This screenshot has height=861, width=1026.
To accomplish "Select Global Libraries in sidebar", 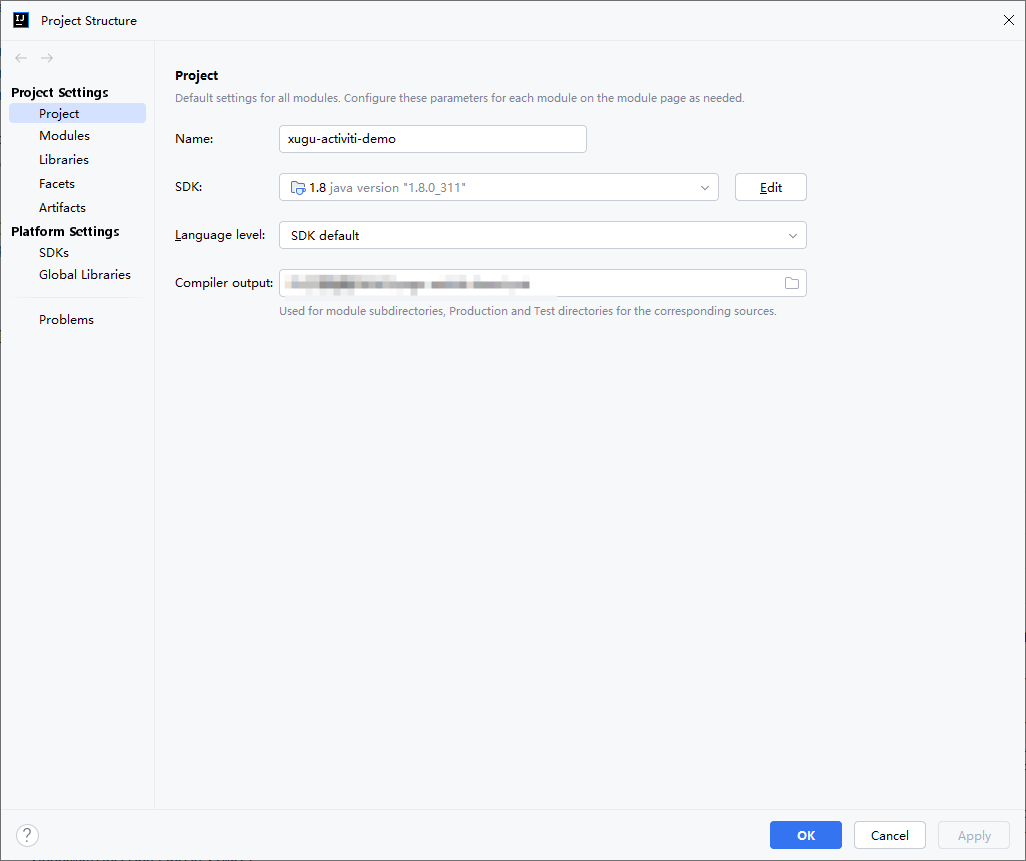I will click(x=85, y=275).
